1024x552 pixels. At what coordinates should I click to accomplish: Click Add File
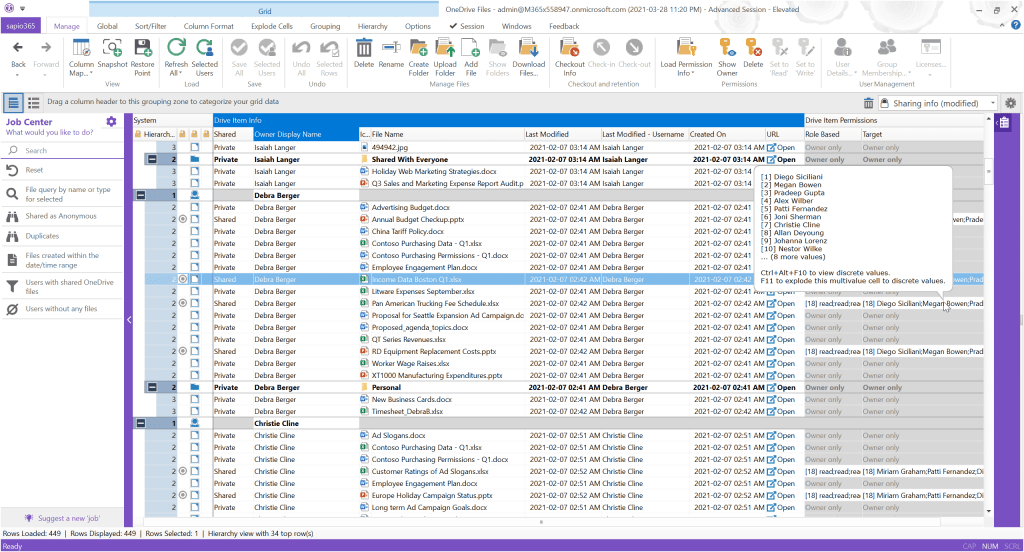tap(471, 57)
